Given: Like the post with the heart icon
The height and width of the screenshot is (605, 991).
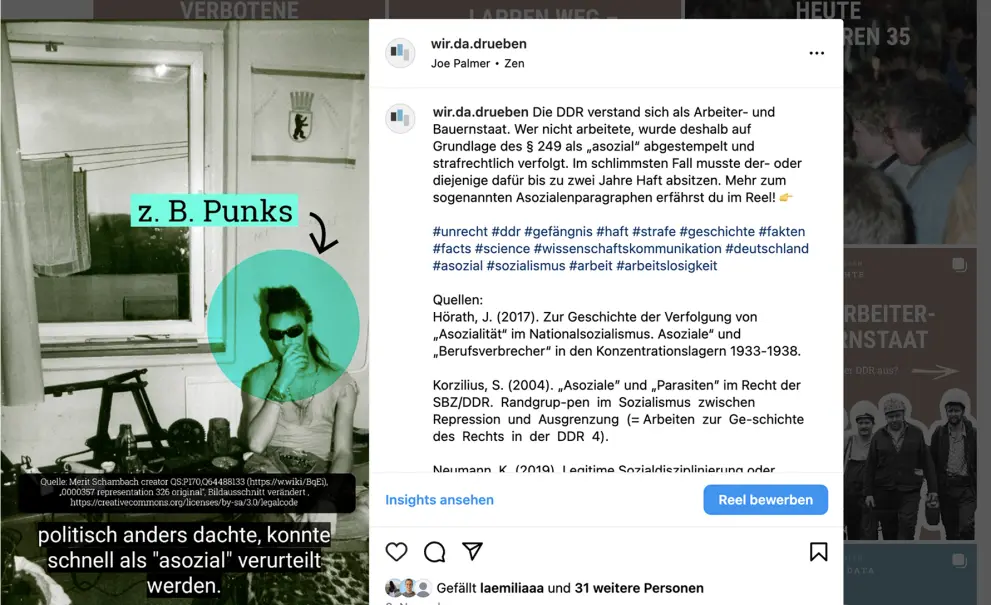Looking at the screenshot, I should coord(396,552).
